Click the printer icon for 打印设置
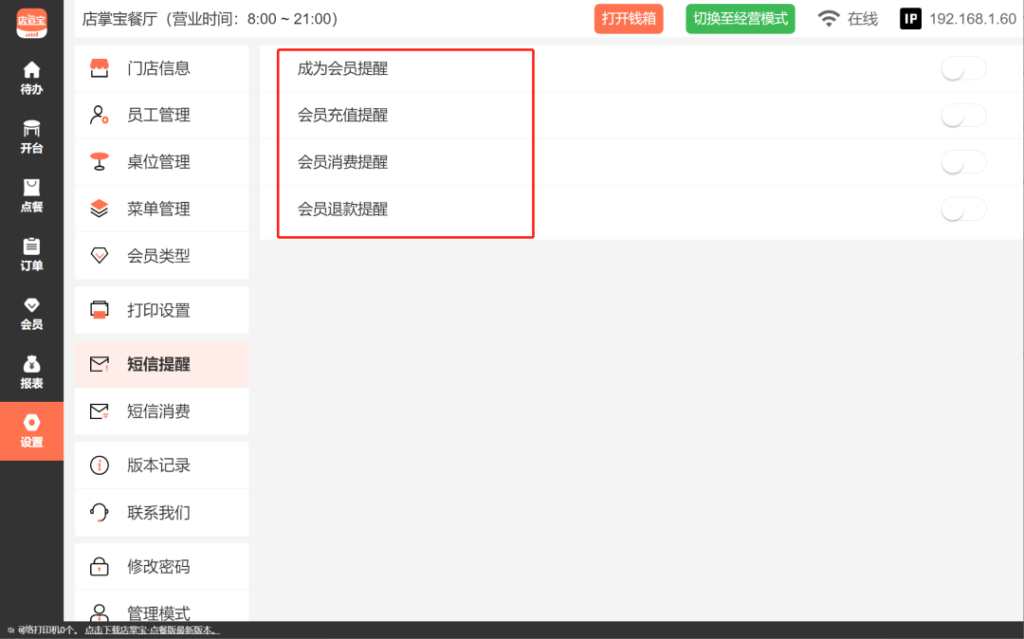The width and height of the screenshot is (1024, 639). click(x=99, y=310)
